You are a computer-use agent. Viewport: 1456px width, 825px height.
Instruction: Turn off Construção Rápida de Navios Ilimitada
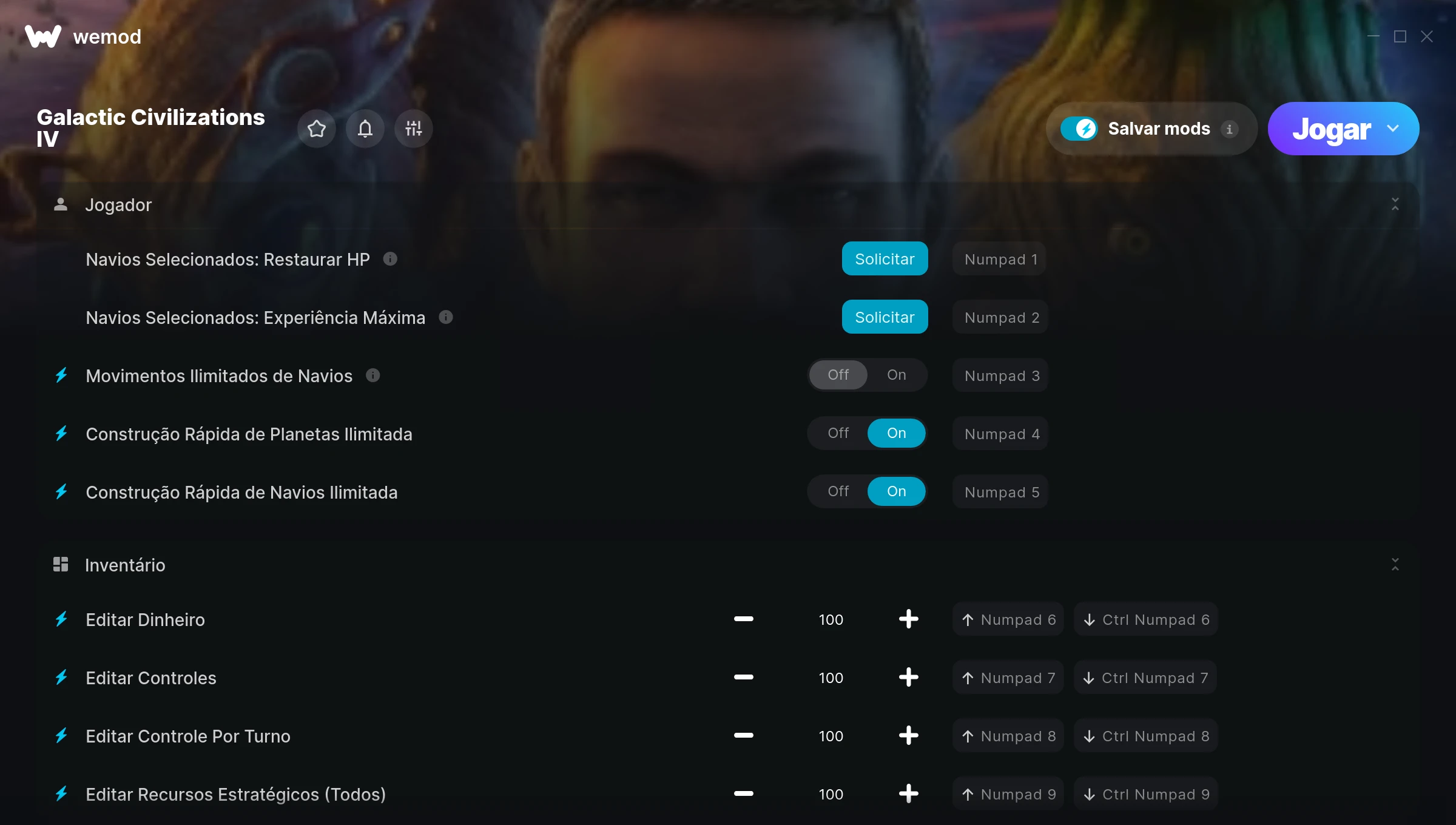(x=838, y=491)
